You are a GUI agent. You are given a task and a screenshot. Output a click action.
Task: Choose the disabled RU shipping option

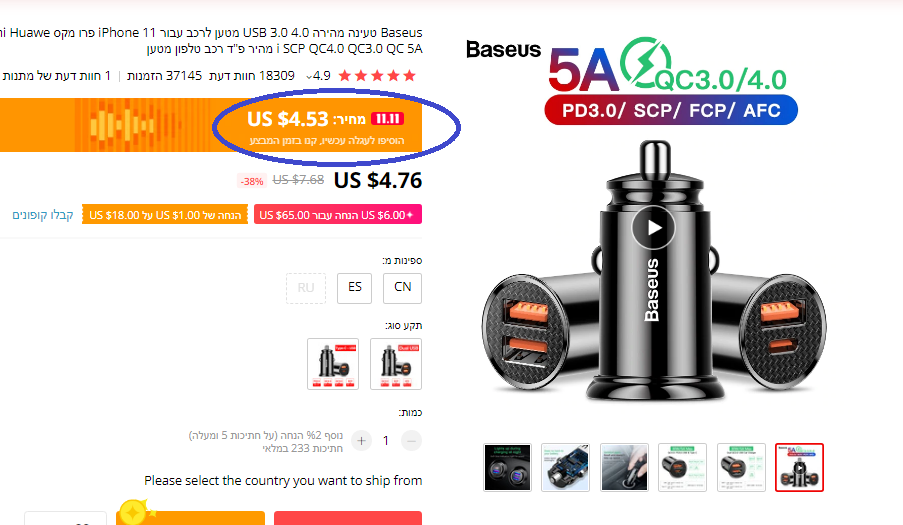306,288
